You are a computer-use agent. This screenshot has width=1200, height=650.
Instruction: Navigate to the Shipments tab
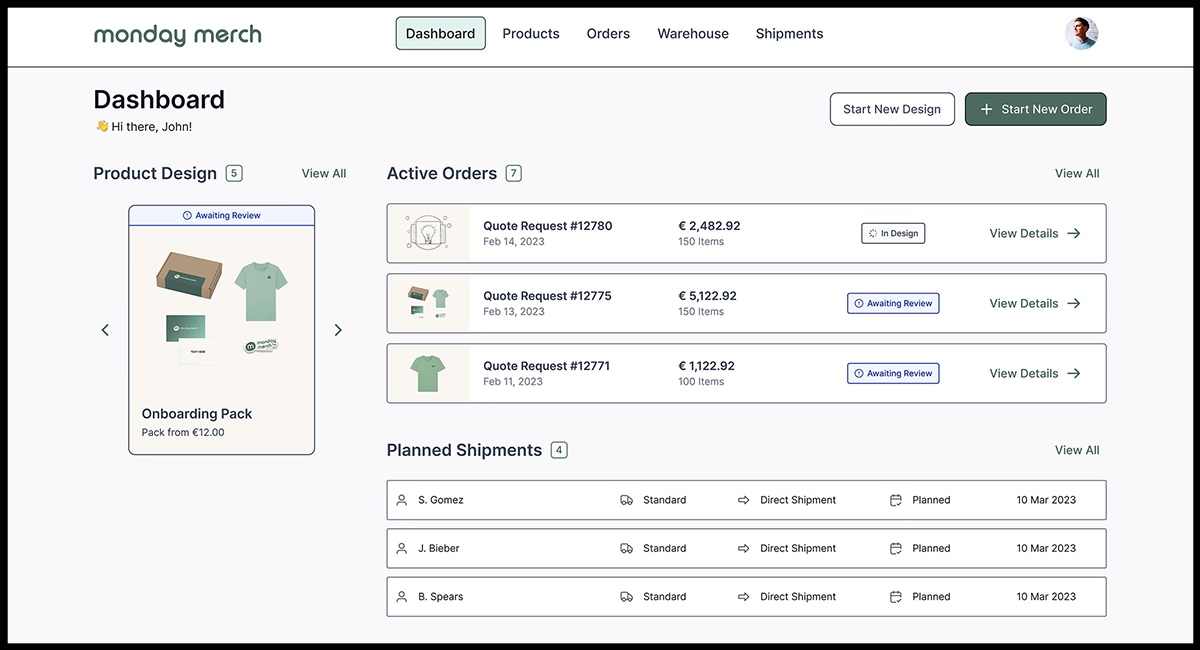[789, 34]
